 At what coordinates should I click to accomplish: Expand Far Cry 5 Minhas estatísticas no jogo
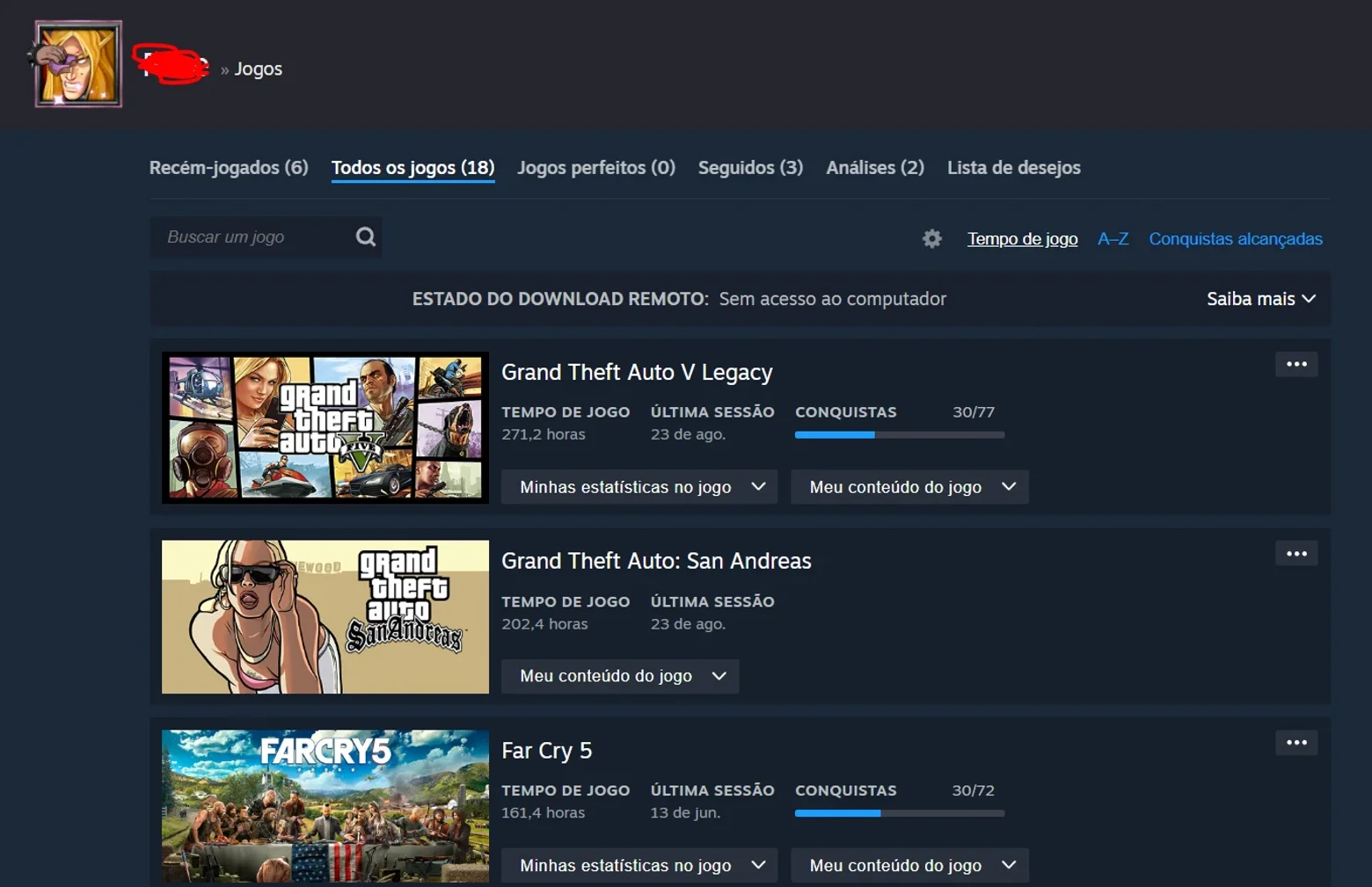coord(639,865)
